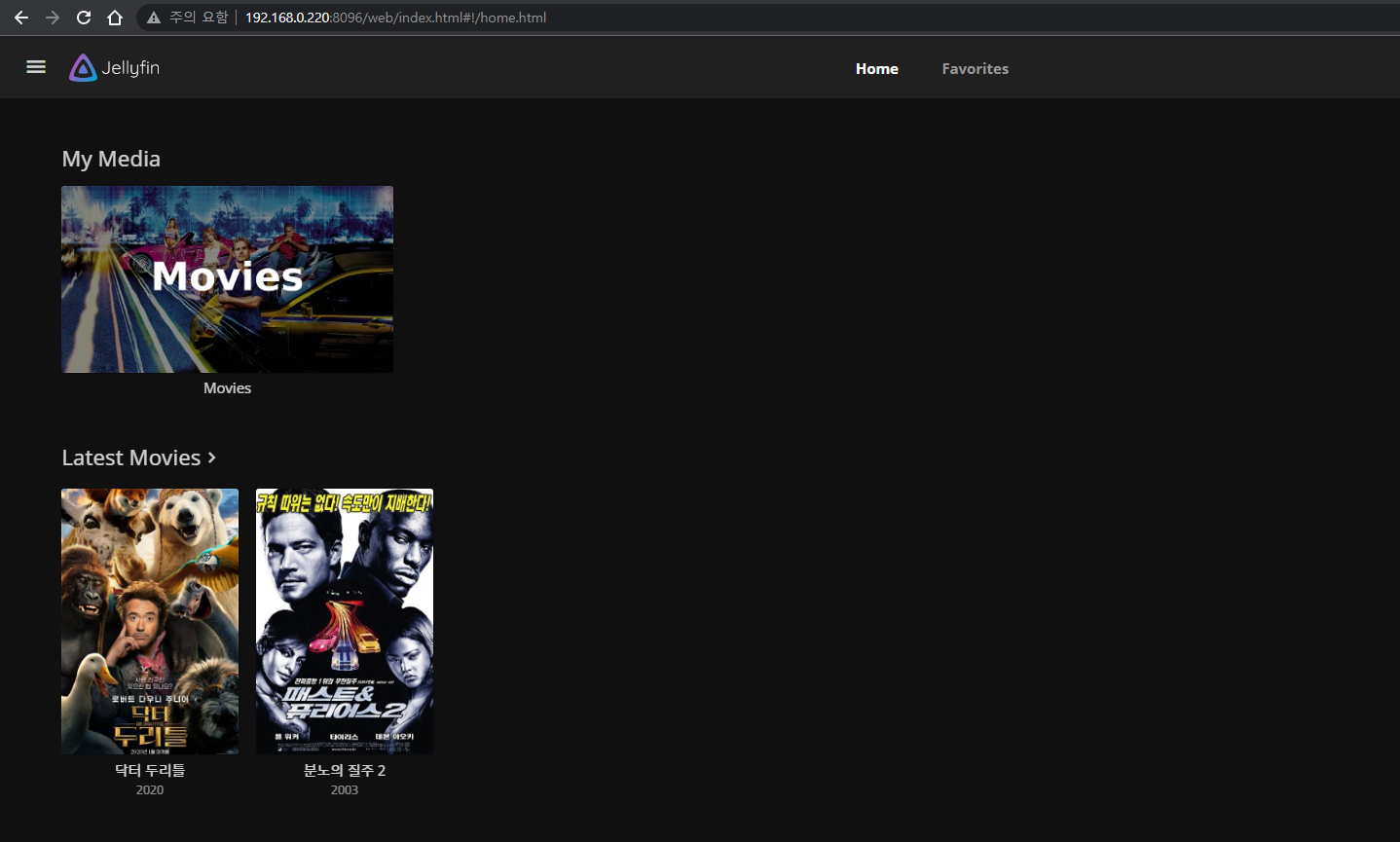The image size is (1400, 842).
Task: Reload the page with refresh icon
Action: [x=84, y=18]
